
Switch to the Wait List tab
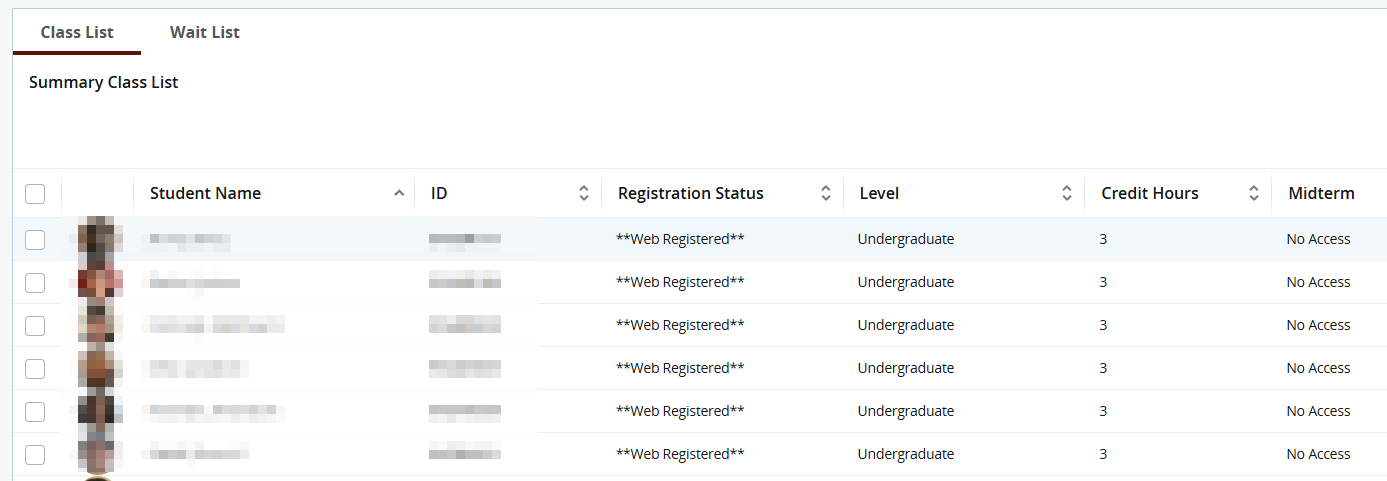[x=205, y=32]
